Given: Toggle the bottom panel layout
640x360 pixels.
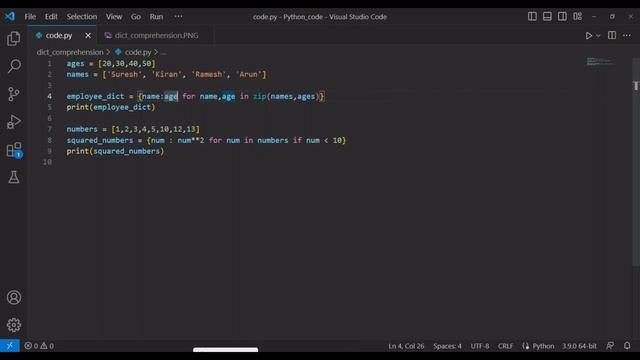Looking at the screenshot, I should click(x=547, y=16).
